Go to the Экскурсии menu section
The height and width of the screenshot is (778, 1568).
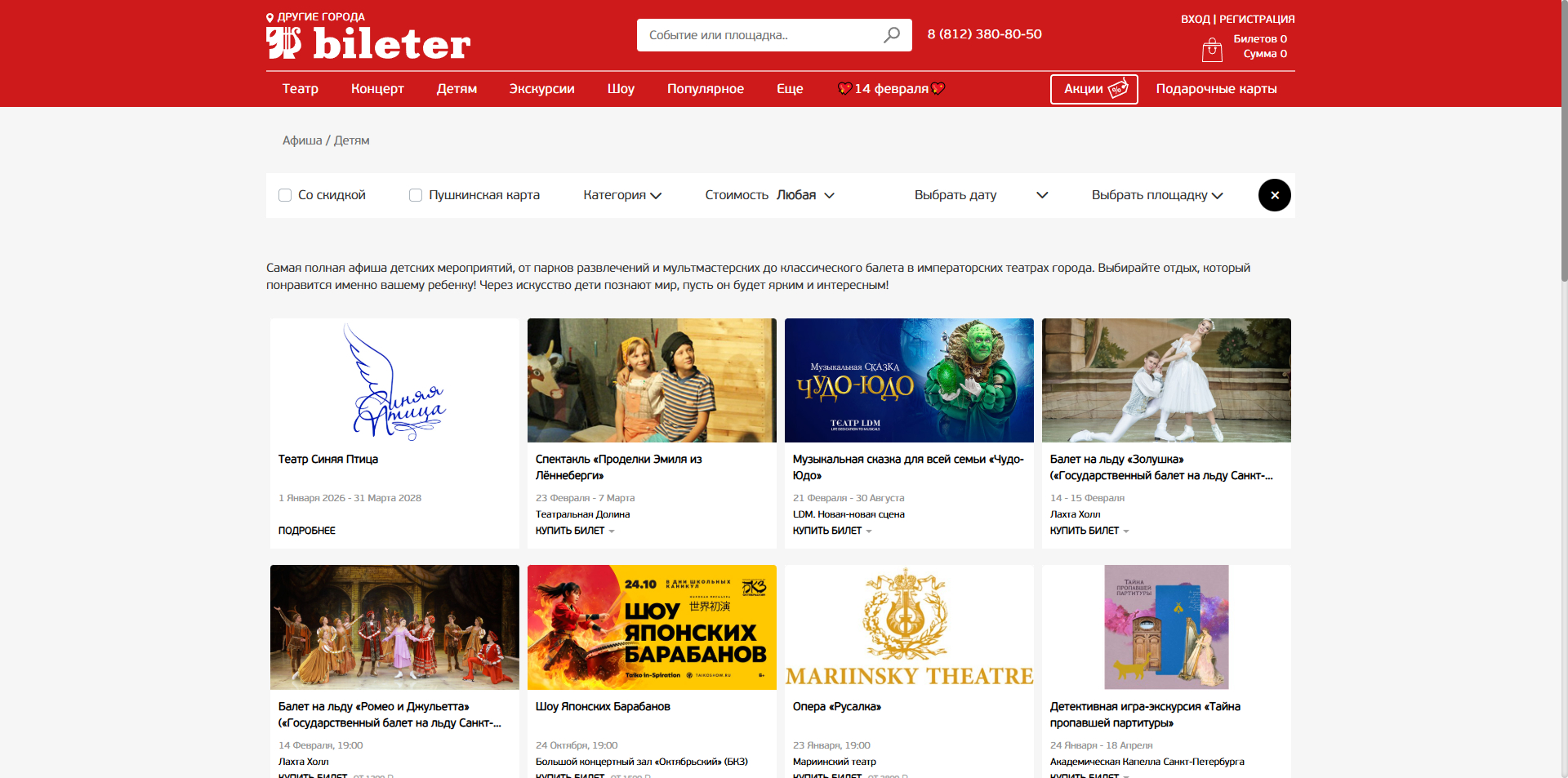(541, 89)
